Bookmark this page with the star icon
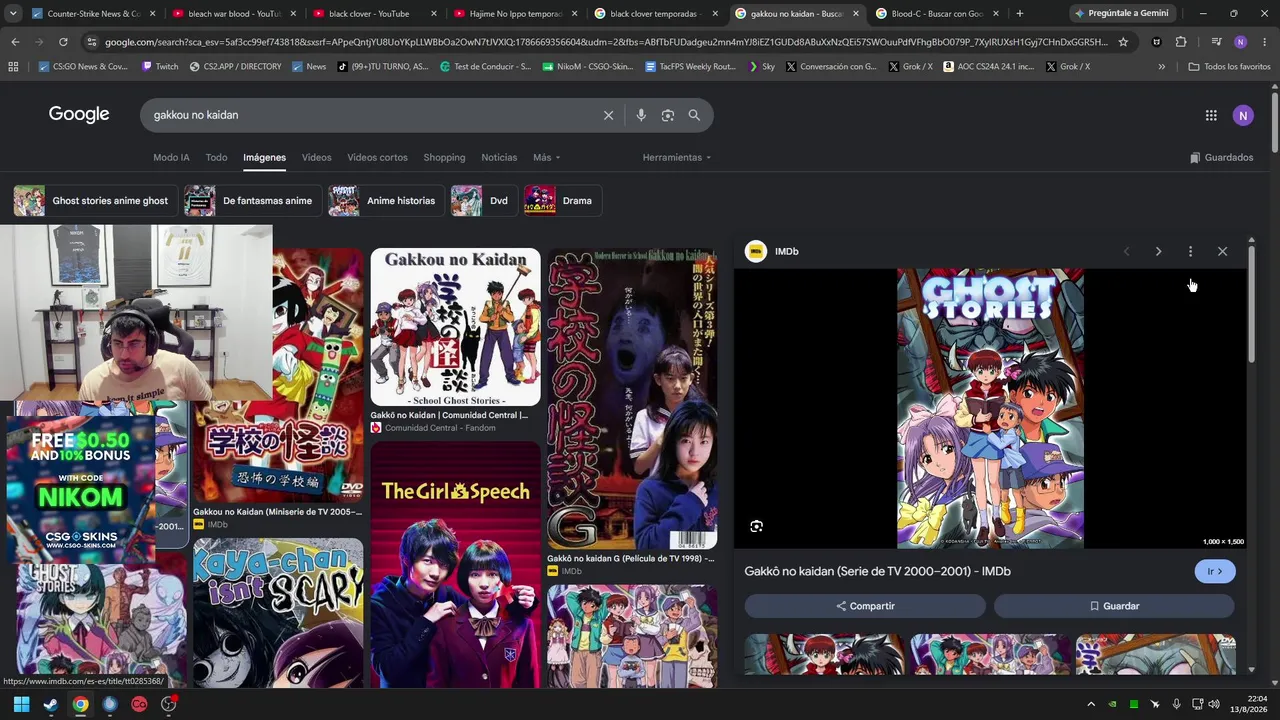Viewport: 1280px width, 720px height. click(x=1123, y=42)
